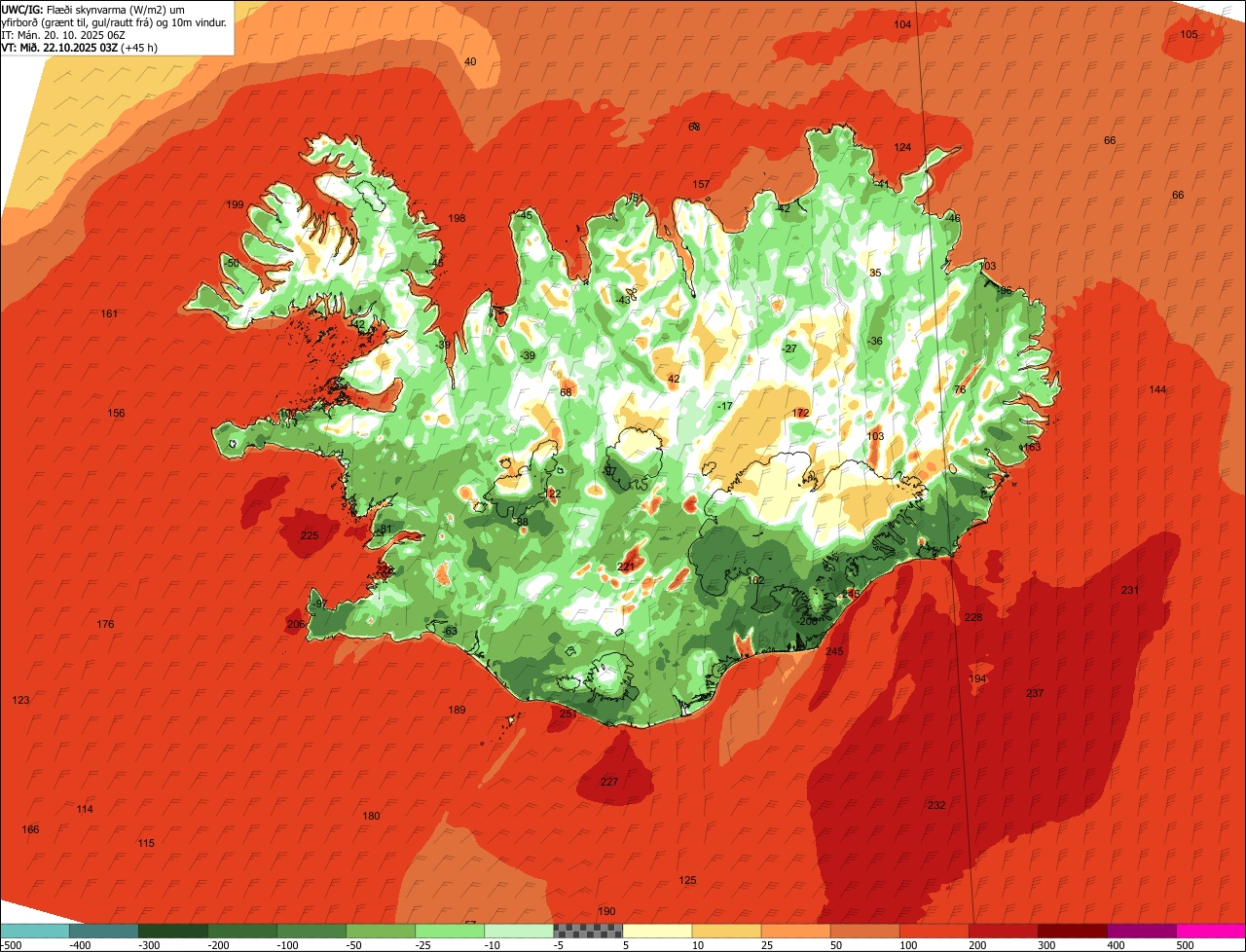
Task: Click the map value 221
Action: pos(626,567)
